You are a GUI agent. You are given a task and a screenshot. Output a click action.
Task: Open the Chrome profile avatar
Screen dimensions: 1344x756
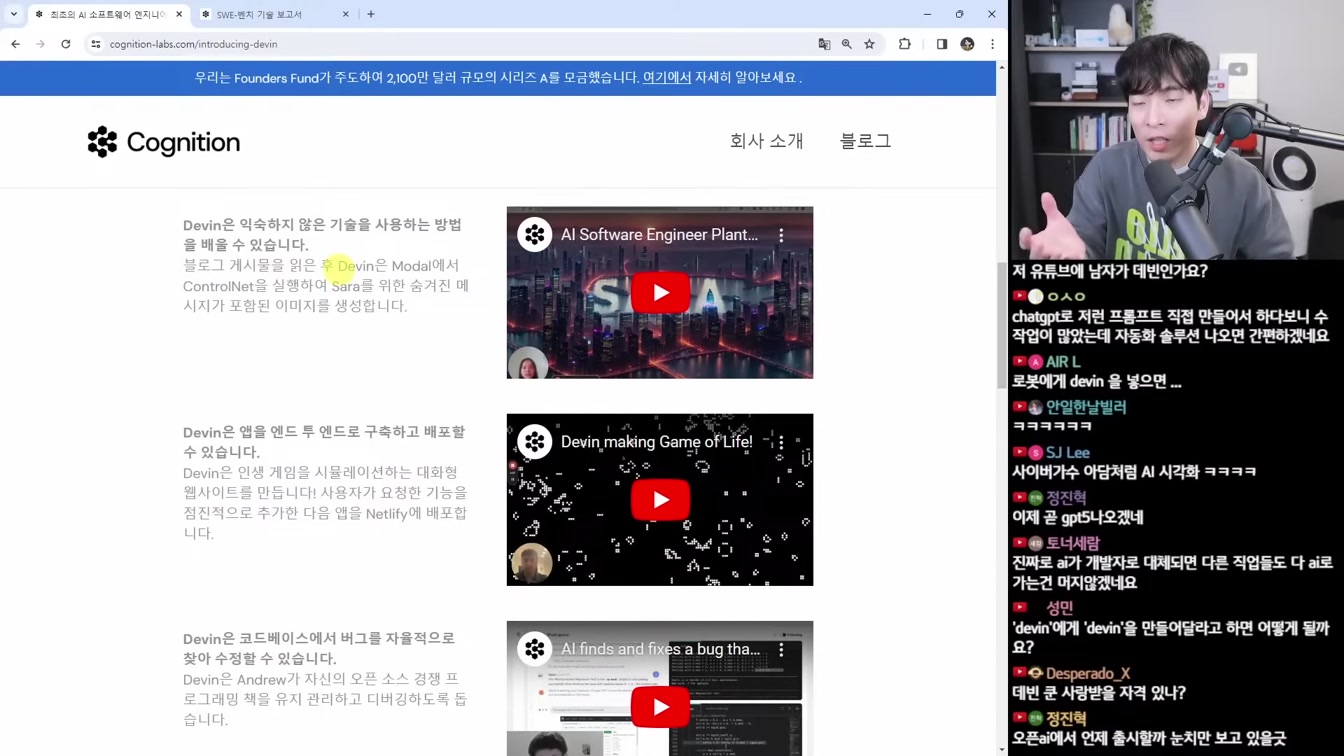click(x=967, y=44)
